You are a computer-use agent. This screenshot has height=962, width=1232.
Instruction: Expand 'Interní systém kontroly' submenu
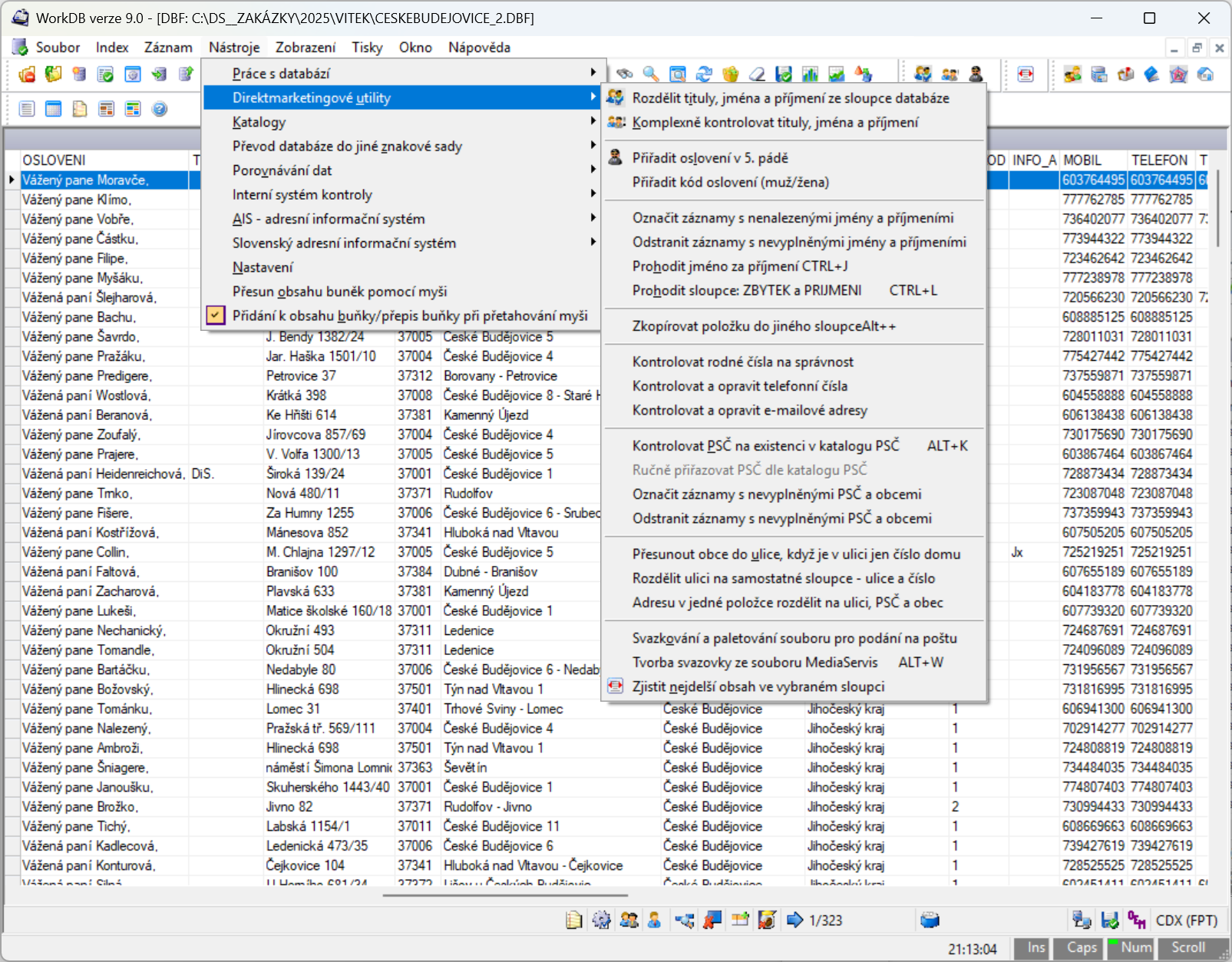(401, 194)
